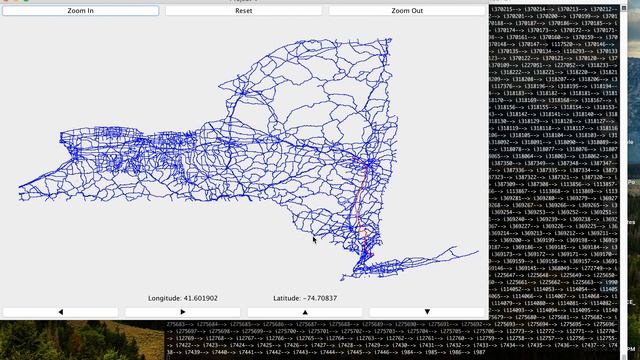The height and width of the screenshot is (360, 640).
Task: Click the Reset button
Action: [244, 11]
